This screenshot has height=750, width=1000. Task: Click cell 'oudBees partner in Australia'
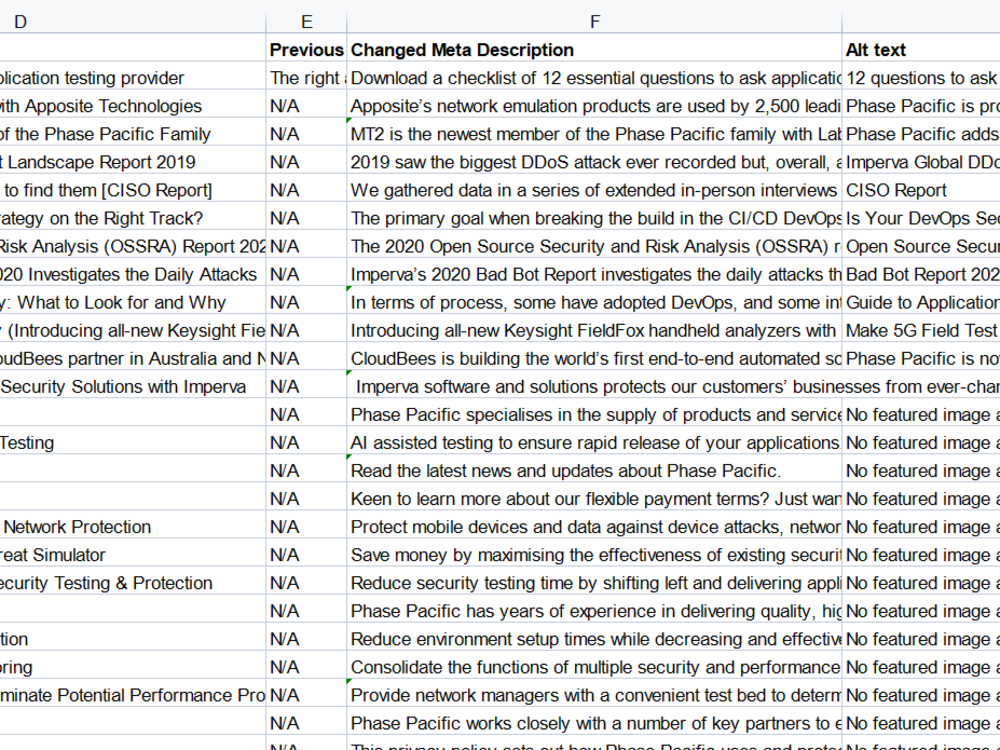point(133,358)
